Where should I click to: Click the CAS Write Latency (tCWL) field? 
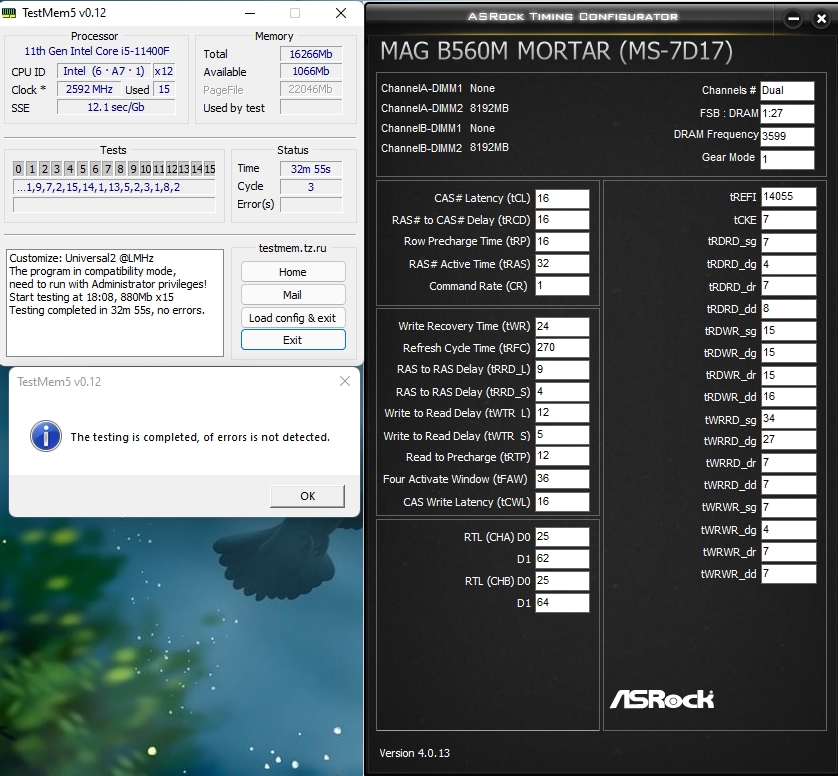tap(562, 502)
